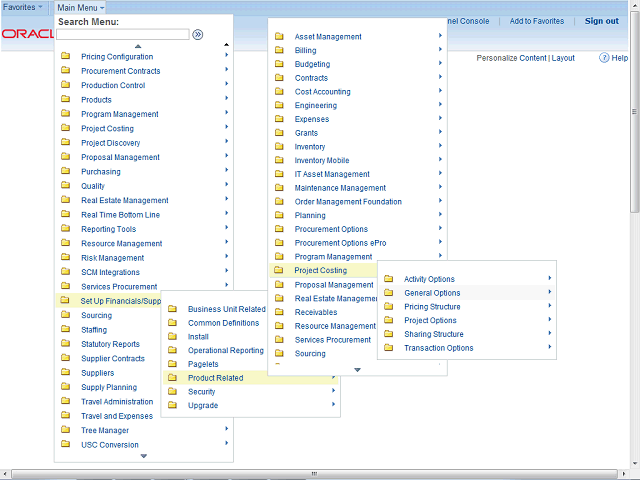Click folder icon beside Reporting Tools
Viewport: 640px width, 480px height.
click(65, 228)
